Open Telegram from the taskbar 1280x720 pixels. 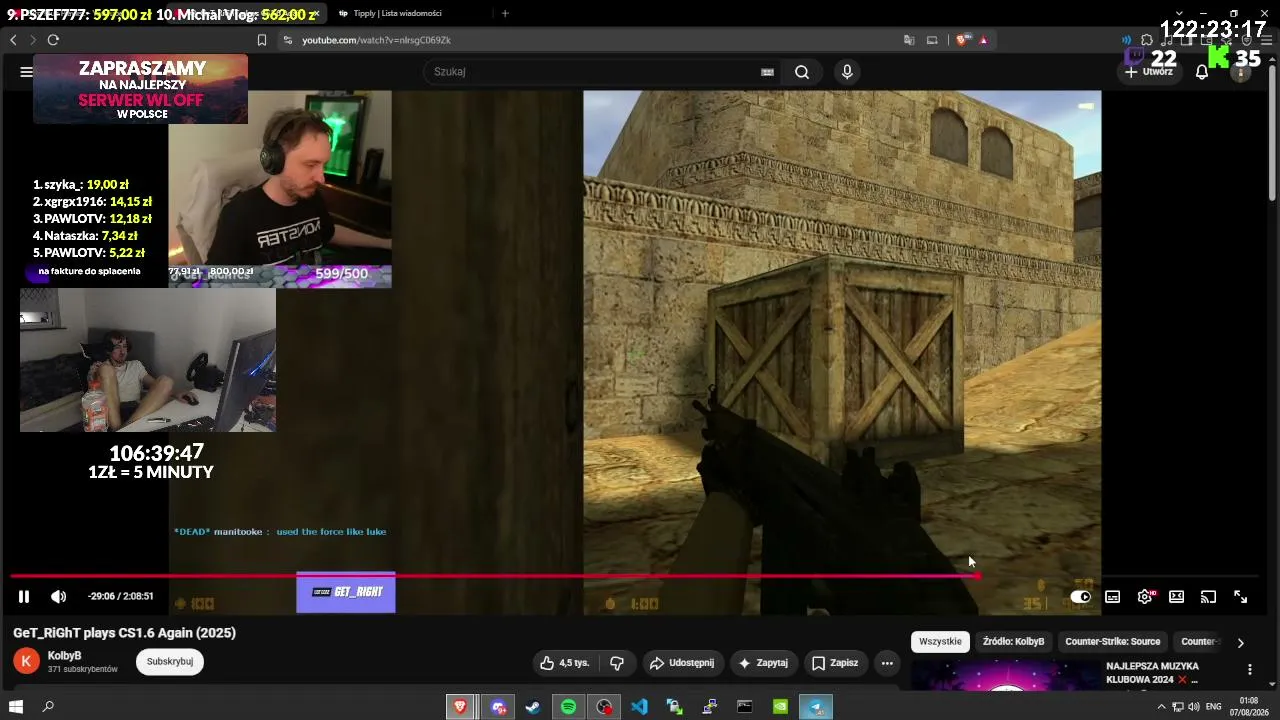tap(816, 707)
